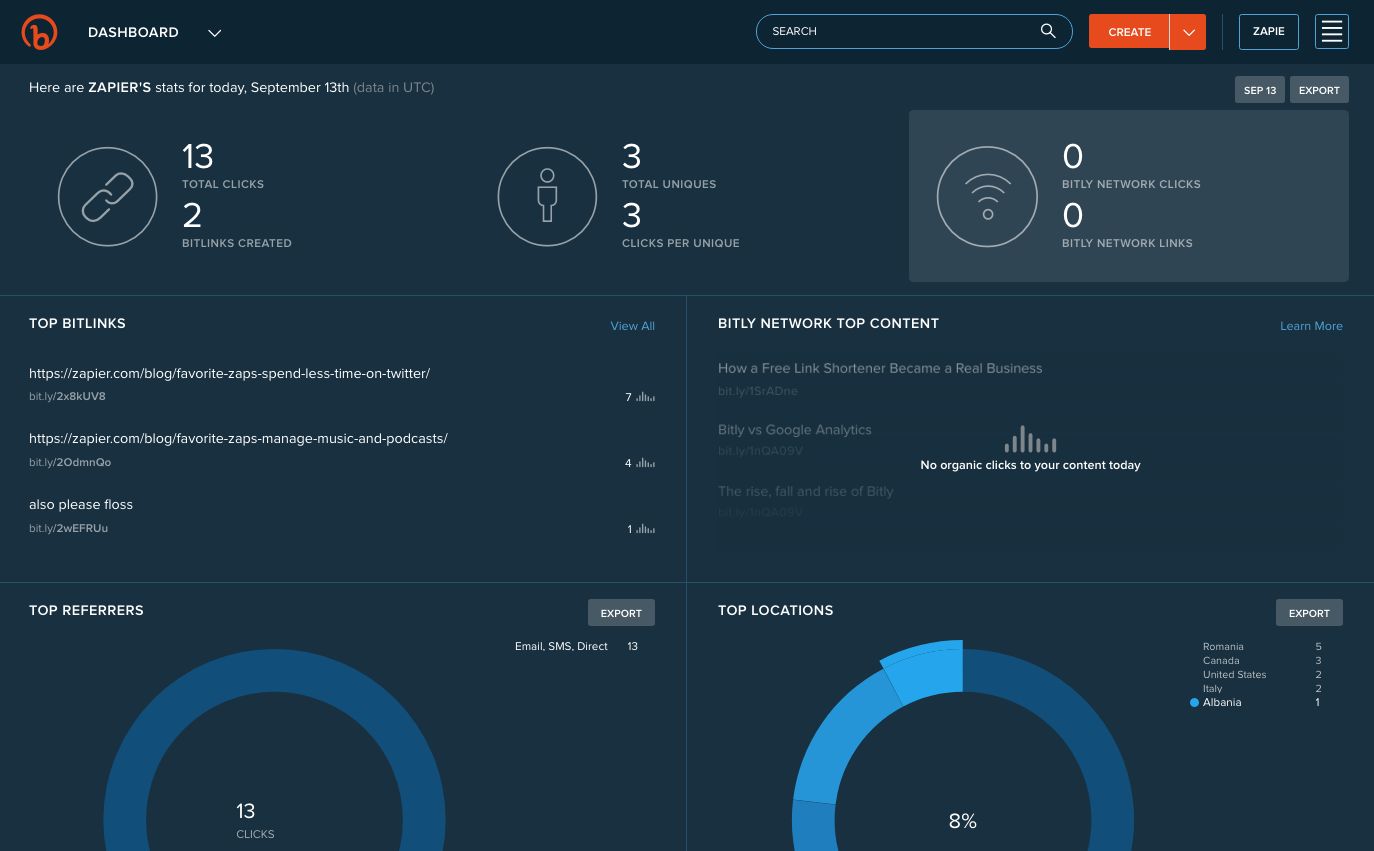
Task: Open the Create button dropdown arrow
Action: point(1188,32)
